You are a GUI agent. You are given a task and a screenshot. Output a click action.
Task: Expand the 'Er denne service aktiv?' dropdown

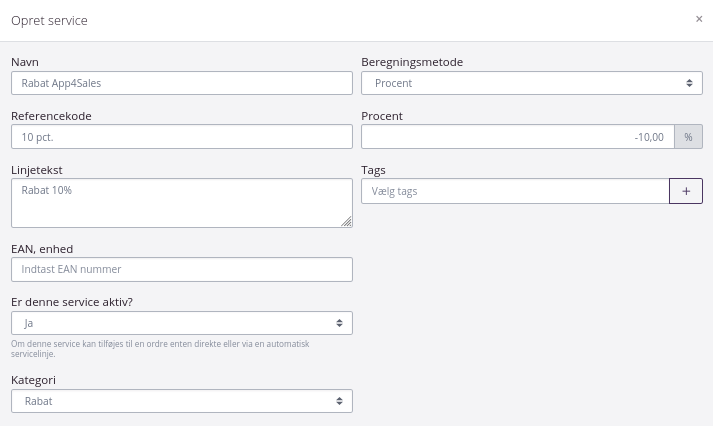click(181, 323)
